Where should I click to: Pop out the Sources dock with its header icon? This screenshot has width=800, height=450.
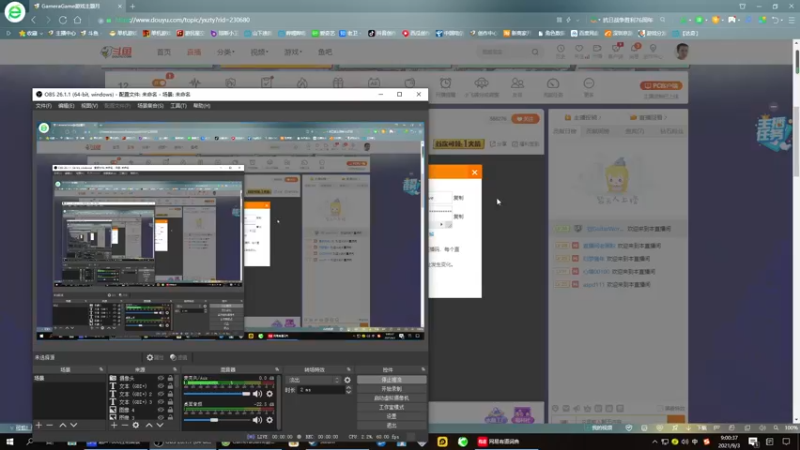175,369
